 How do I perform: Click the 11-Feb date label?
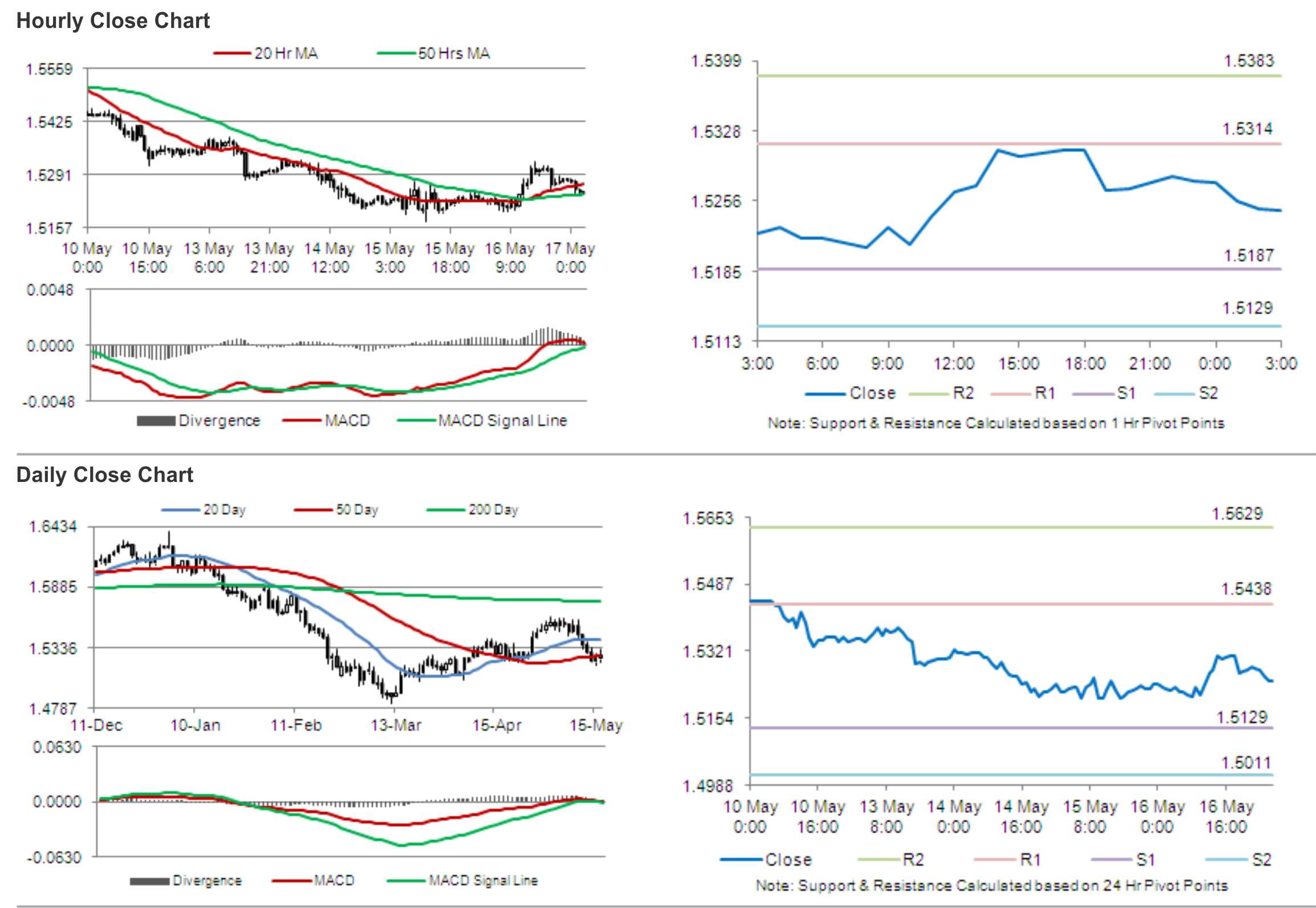point(296,725)
